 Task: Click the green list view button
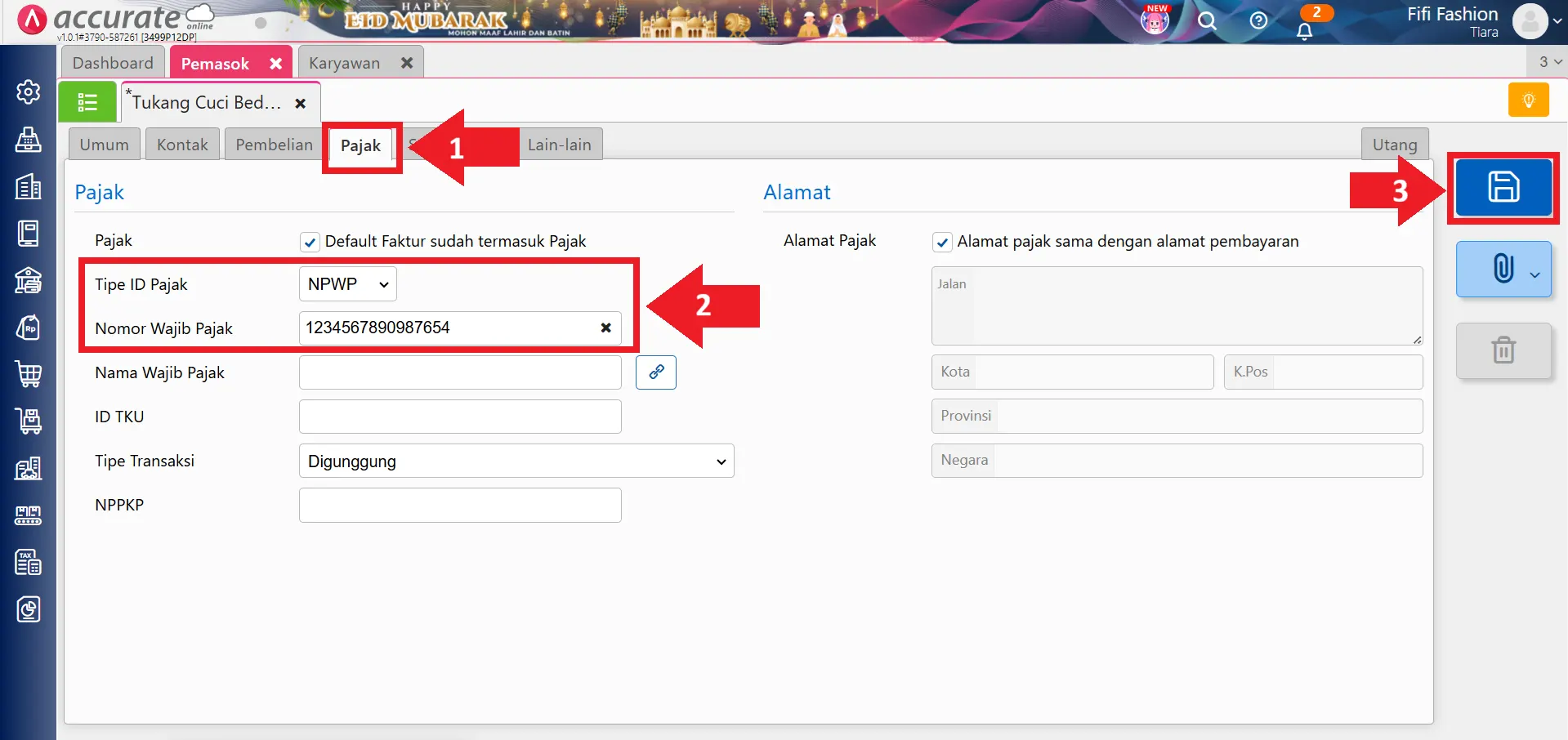(87, 102)
